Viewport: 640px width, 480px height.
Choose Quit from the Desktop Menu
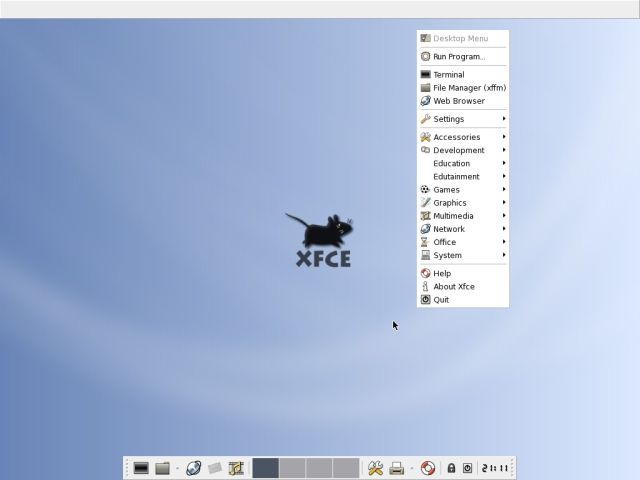tap(463, 299)
